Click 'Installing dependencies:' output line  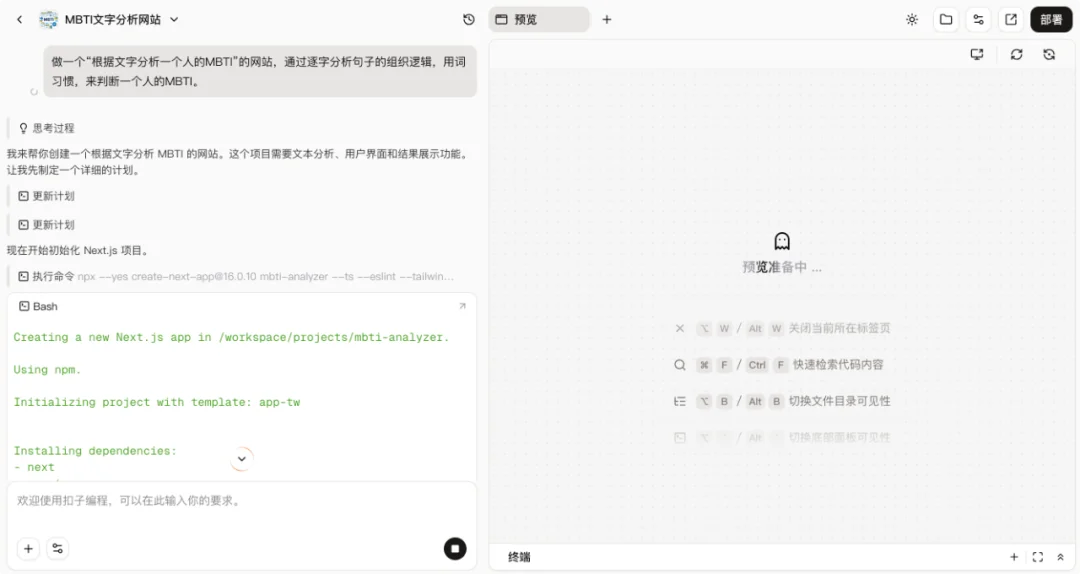click(95, 451)
